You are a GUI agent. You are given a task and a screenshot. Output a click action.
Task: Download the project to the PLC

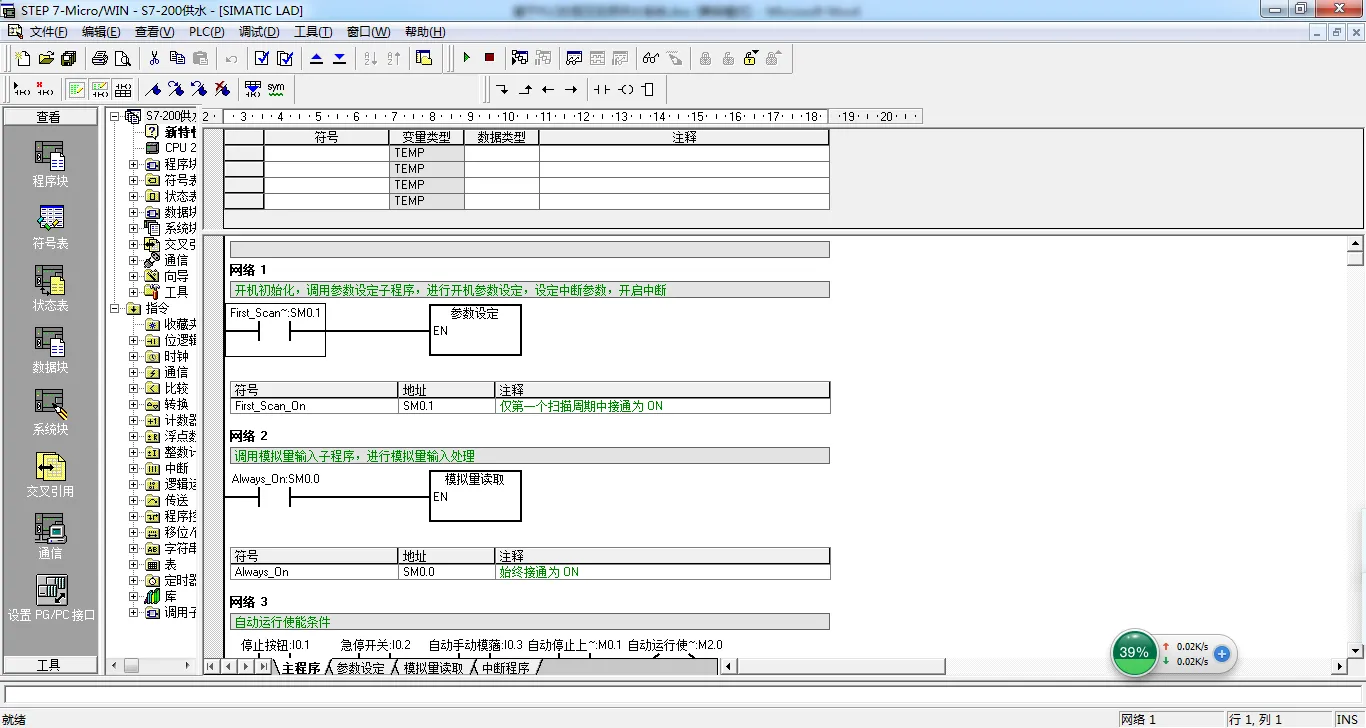click(x=340, y=58)
